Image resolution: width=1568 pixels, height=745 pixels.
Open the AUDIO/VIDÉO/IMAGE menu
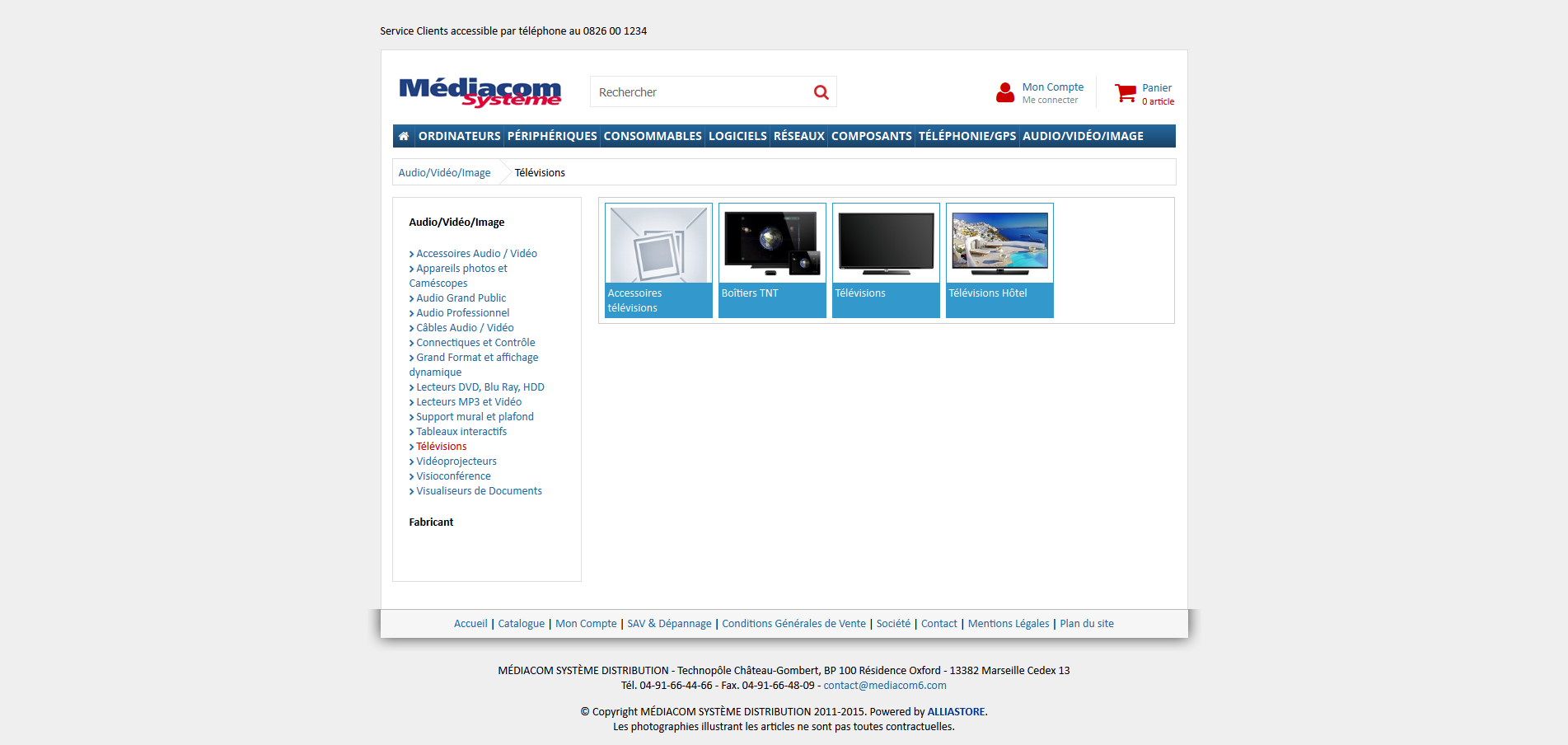1083,136
